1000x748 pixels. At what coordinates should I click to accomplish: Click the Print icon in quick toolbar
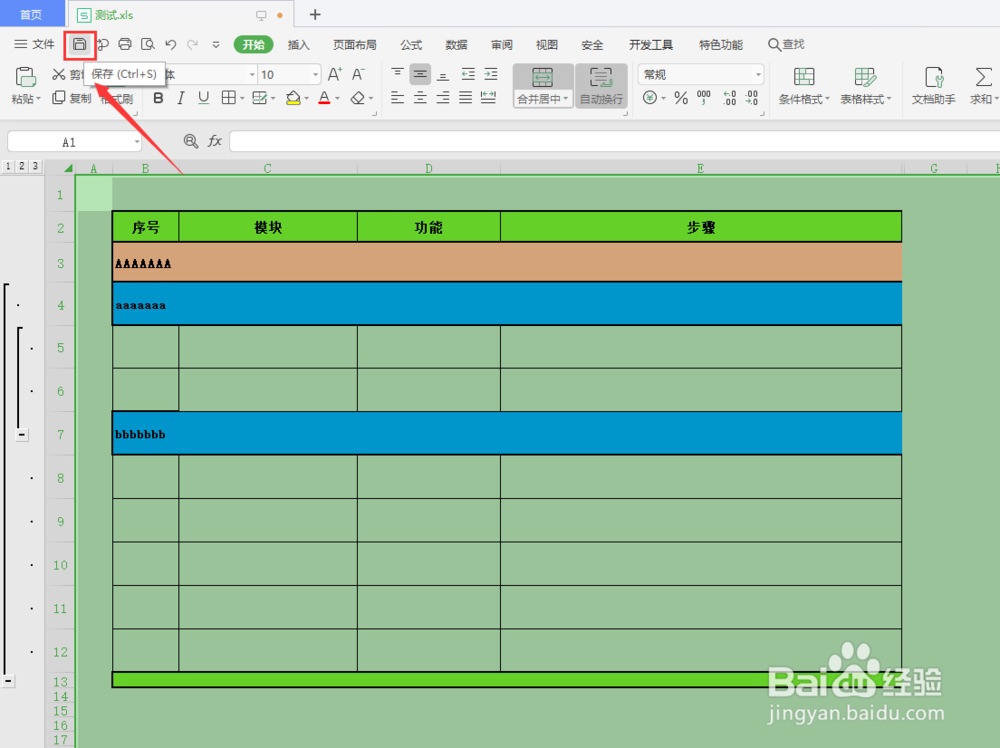(125, 44)
